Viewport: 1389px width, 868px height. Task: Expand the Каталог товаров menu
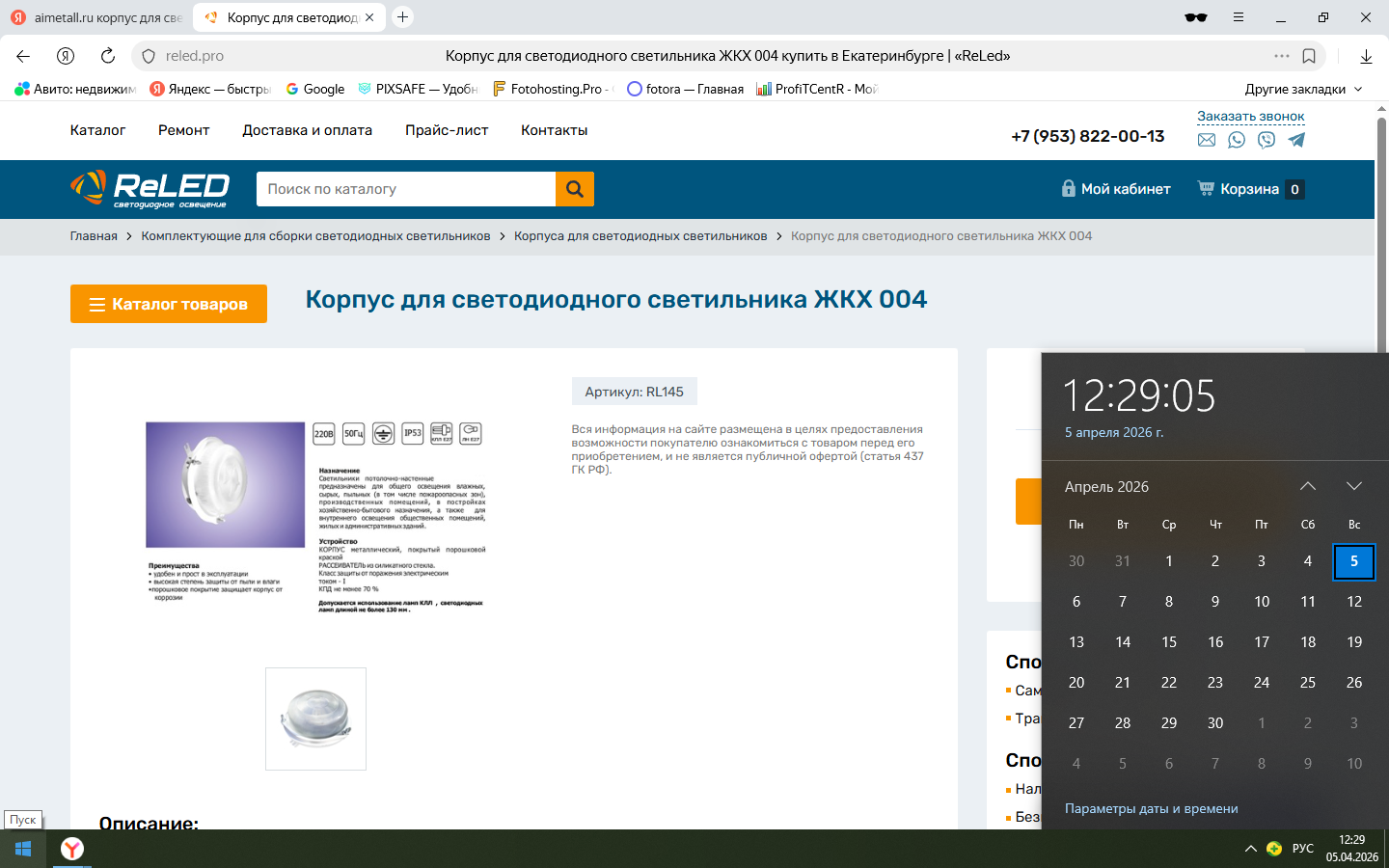point(169,304)
